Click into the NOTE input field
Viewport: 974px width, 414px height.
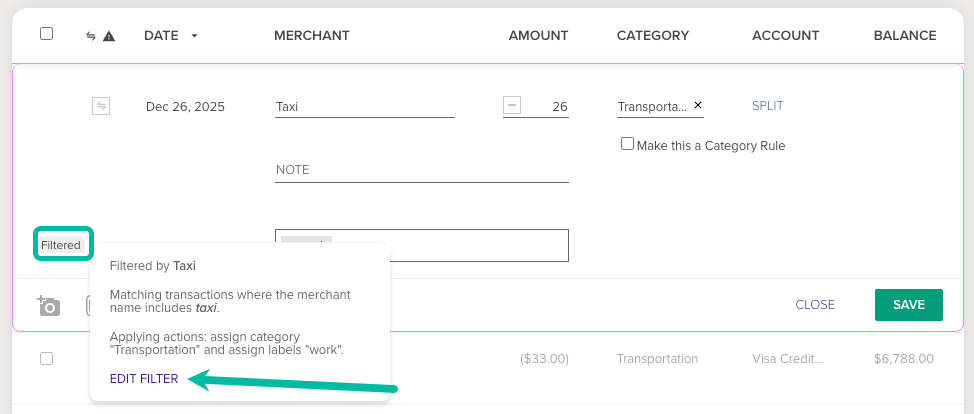421,170
